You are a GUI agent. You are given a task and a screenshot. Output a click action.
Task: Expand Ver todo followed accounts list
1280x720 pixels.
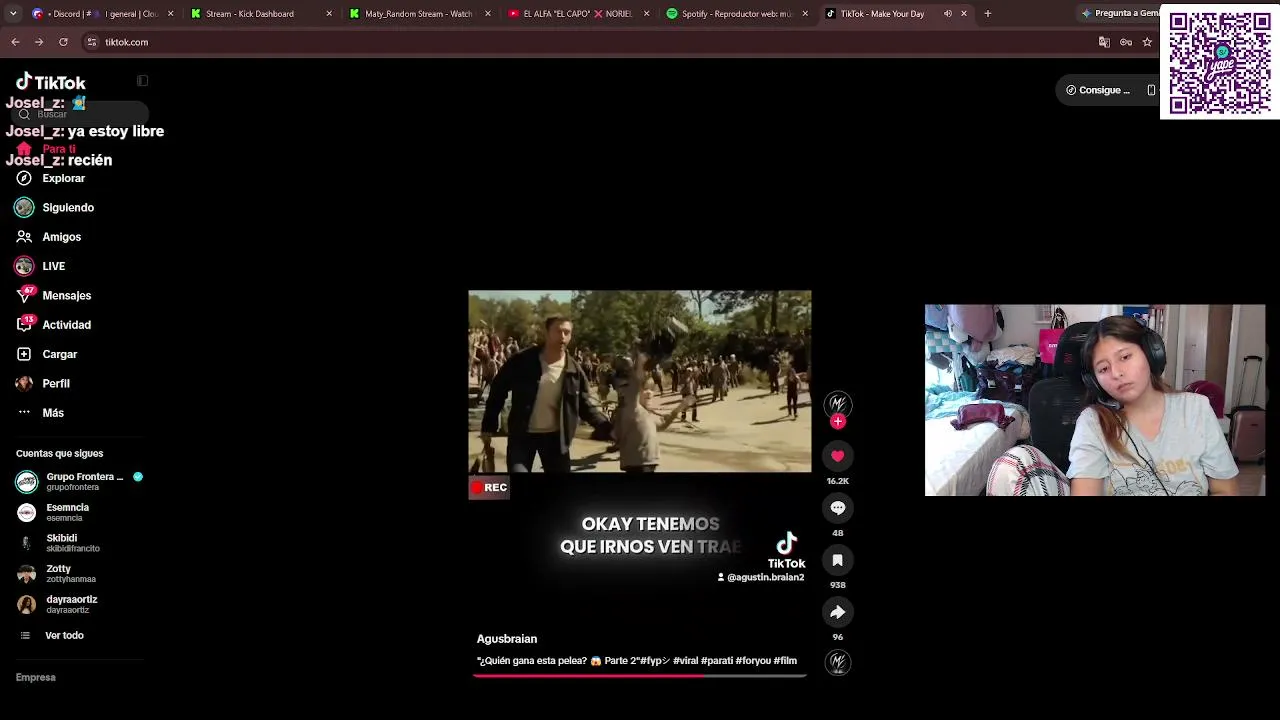(x=64, y=636)
